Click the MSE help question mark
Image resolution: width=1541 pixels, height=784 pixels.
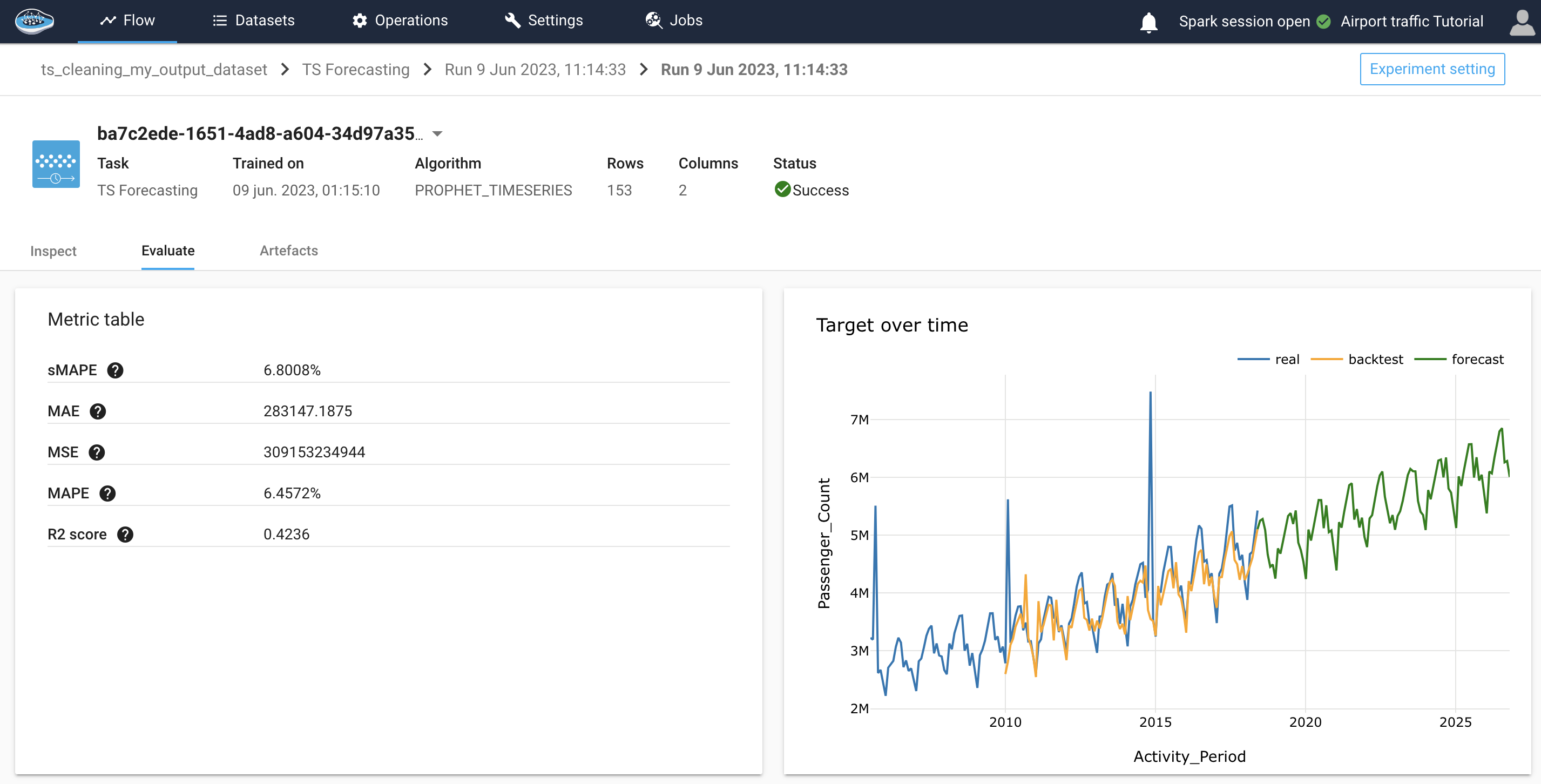(x=96, y=452)
